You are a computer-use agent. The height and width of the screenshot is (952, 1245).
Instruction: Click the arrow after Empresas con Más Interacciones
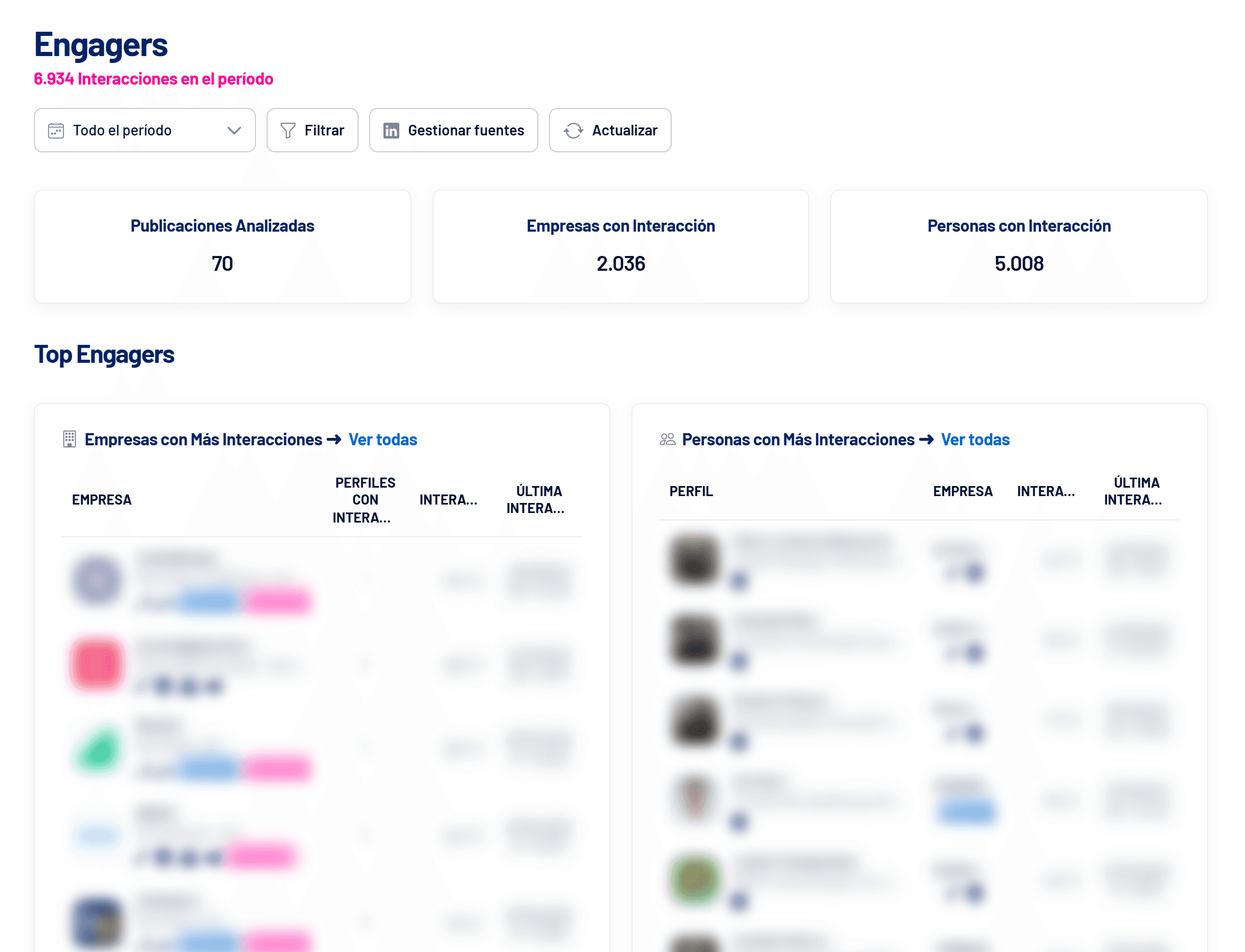pyautogui.click(x=334, y=440)
